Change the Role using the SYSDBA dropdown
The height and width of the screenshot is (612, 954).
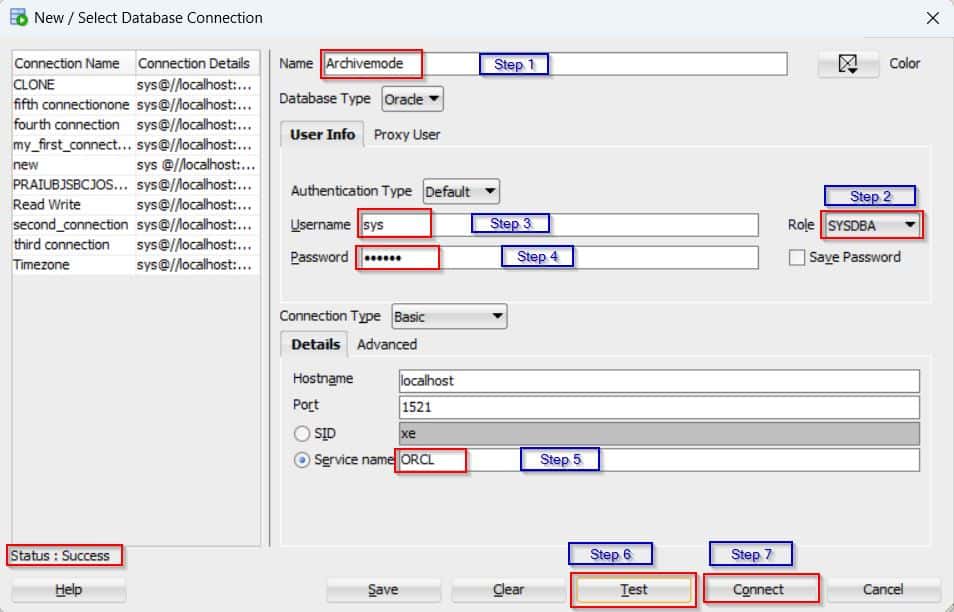point(869,224)
